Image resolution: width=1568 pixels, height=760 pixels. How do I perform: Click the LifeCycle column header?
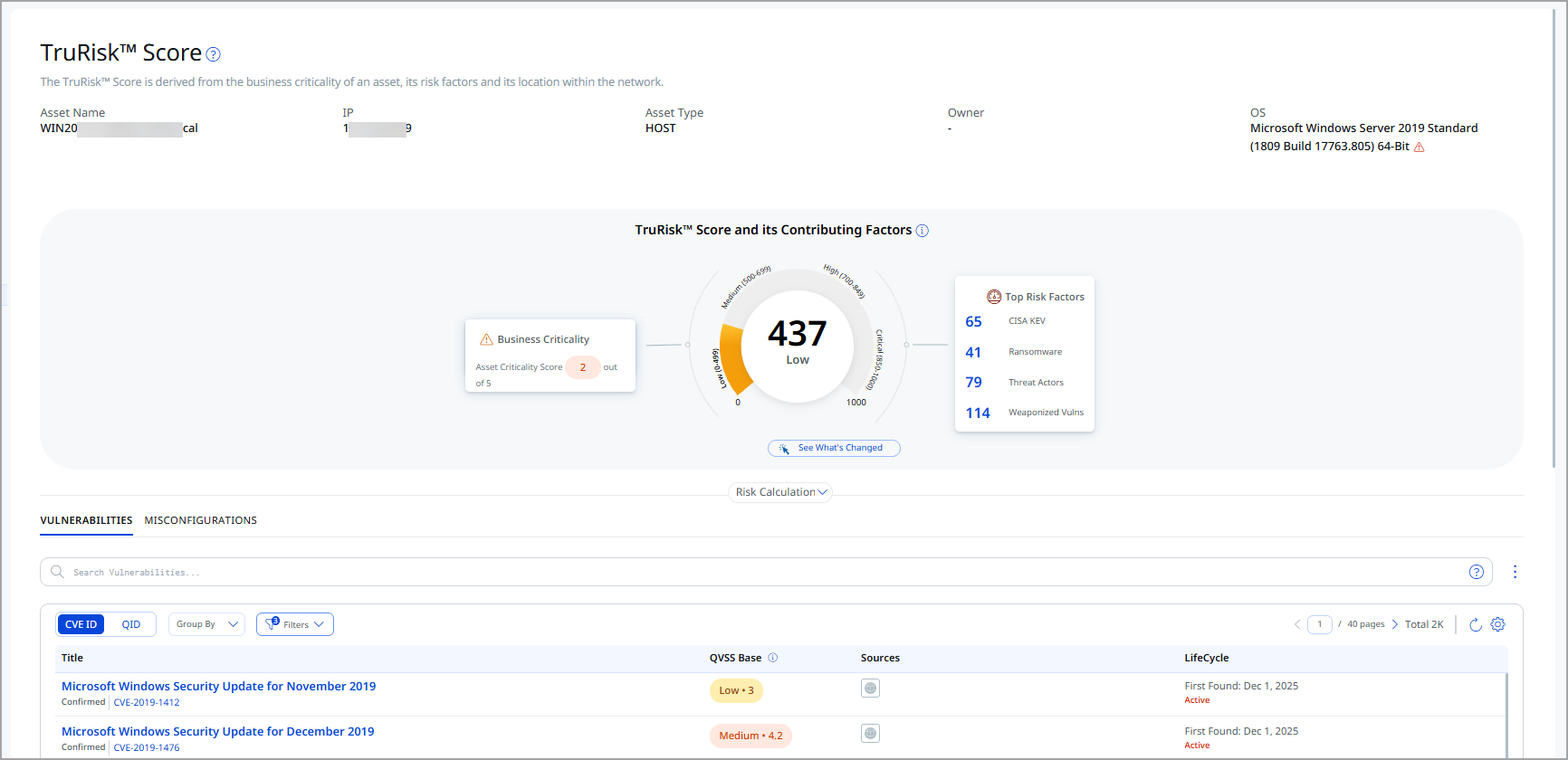tap(1207, 658)
